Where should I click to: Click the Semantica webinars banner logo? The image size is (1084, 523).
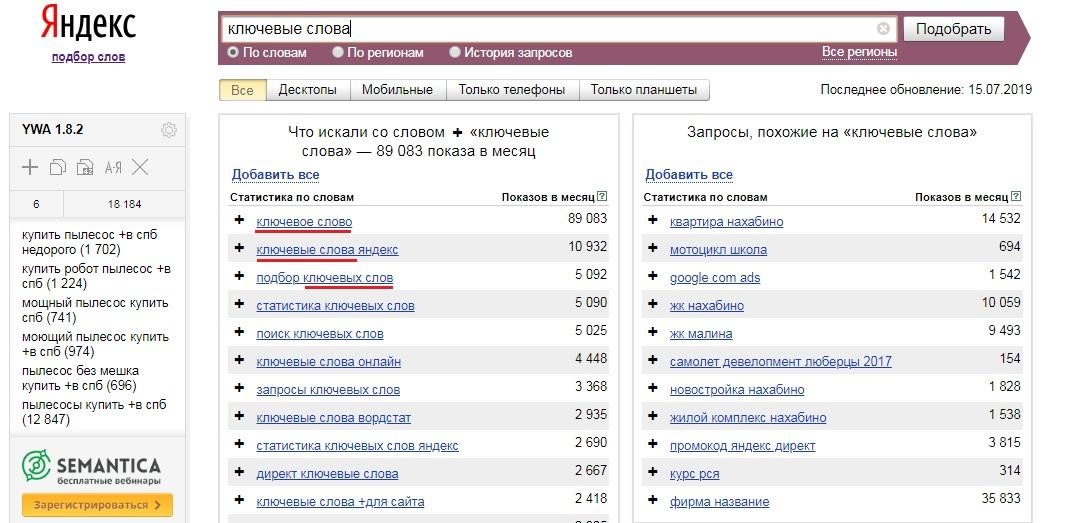click(91, 467)
